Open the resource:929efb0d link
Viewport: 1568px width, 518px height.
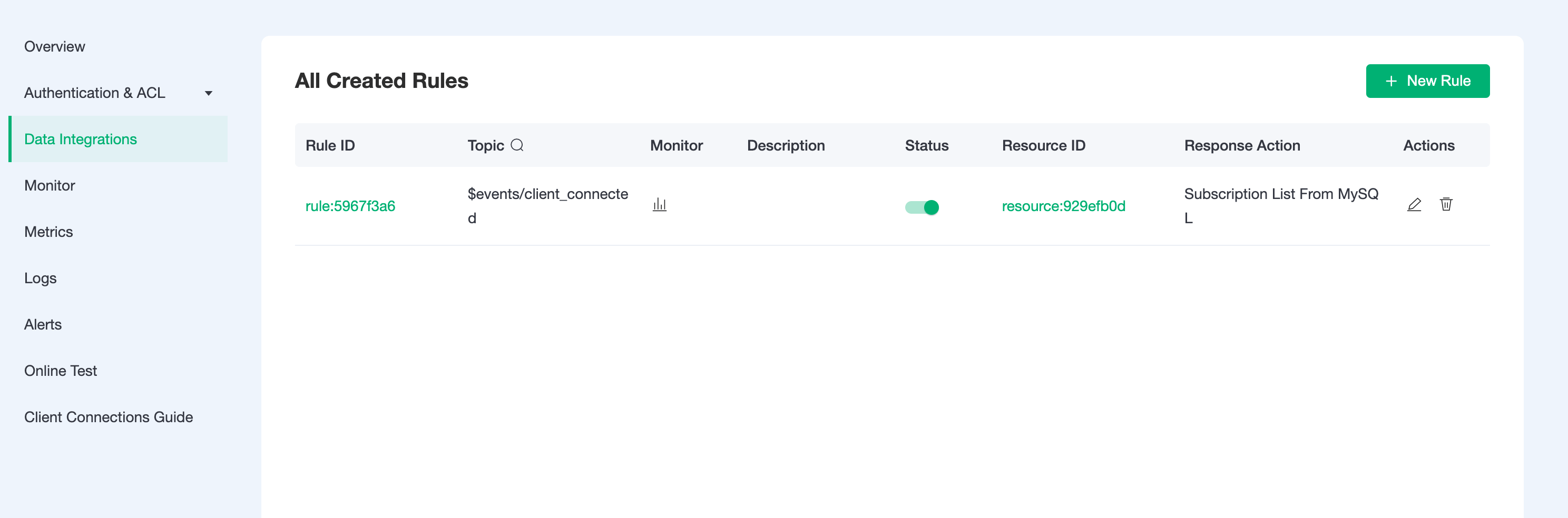(x=1063, y=206)
